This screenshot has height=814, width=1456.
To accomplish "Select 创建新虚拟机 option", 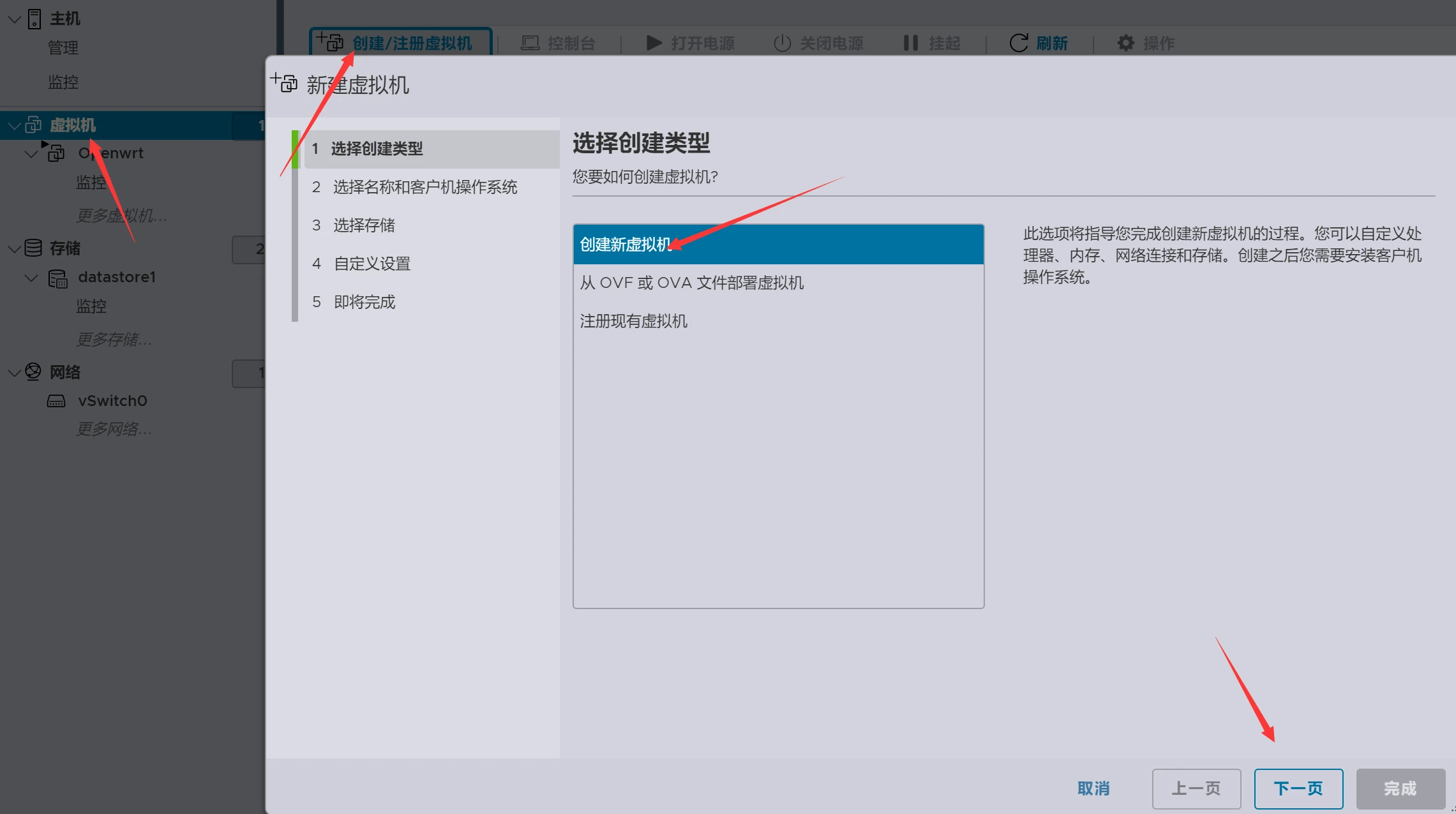I will [x=778, y=245].
